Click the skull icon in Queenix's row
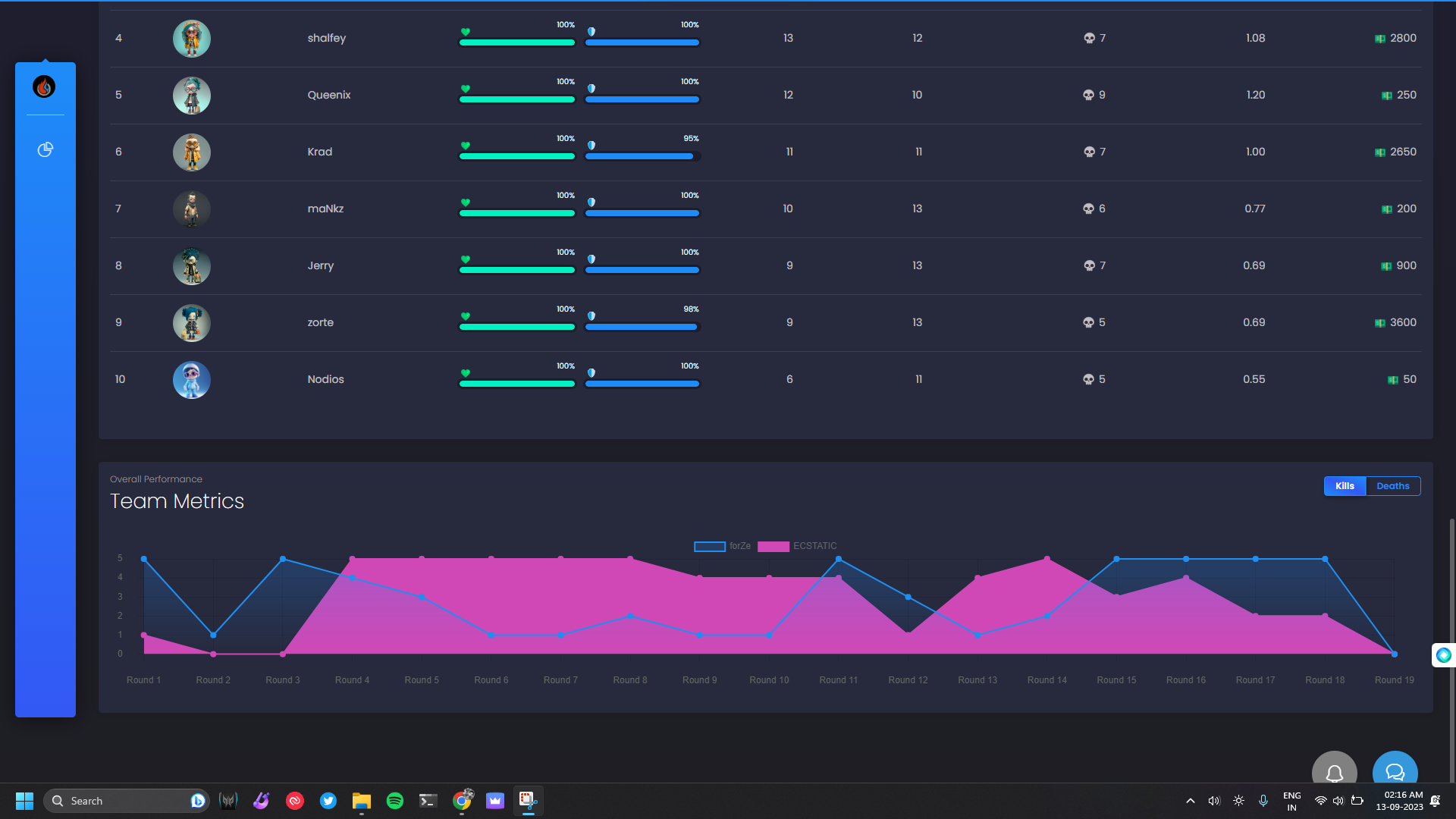Viewport: 1456px width, 819px height. point(1088,96)
